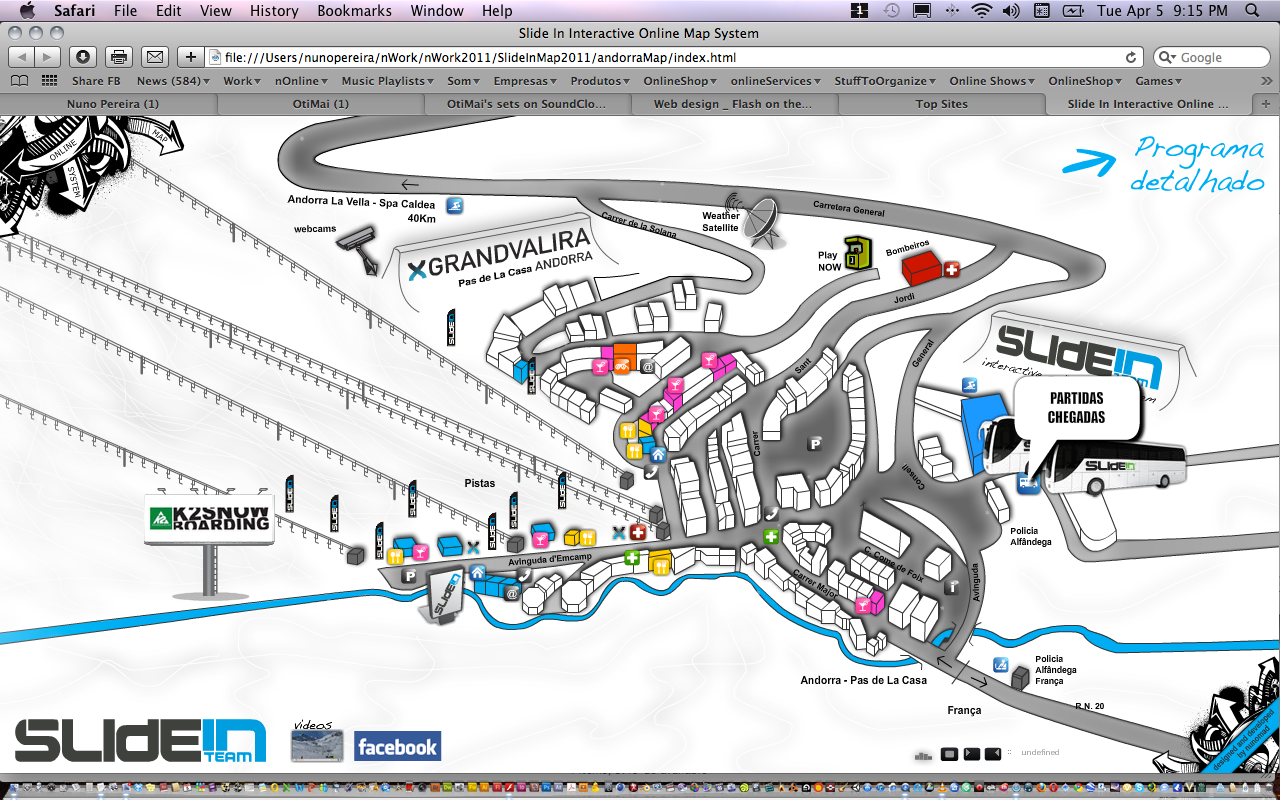
Task: Expand the nOnline bookmarks folder
Action: pyautogui.click(x=301, y=81)
